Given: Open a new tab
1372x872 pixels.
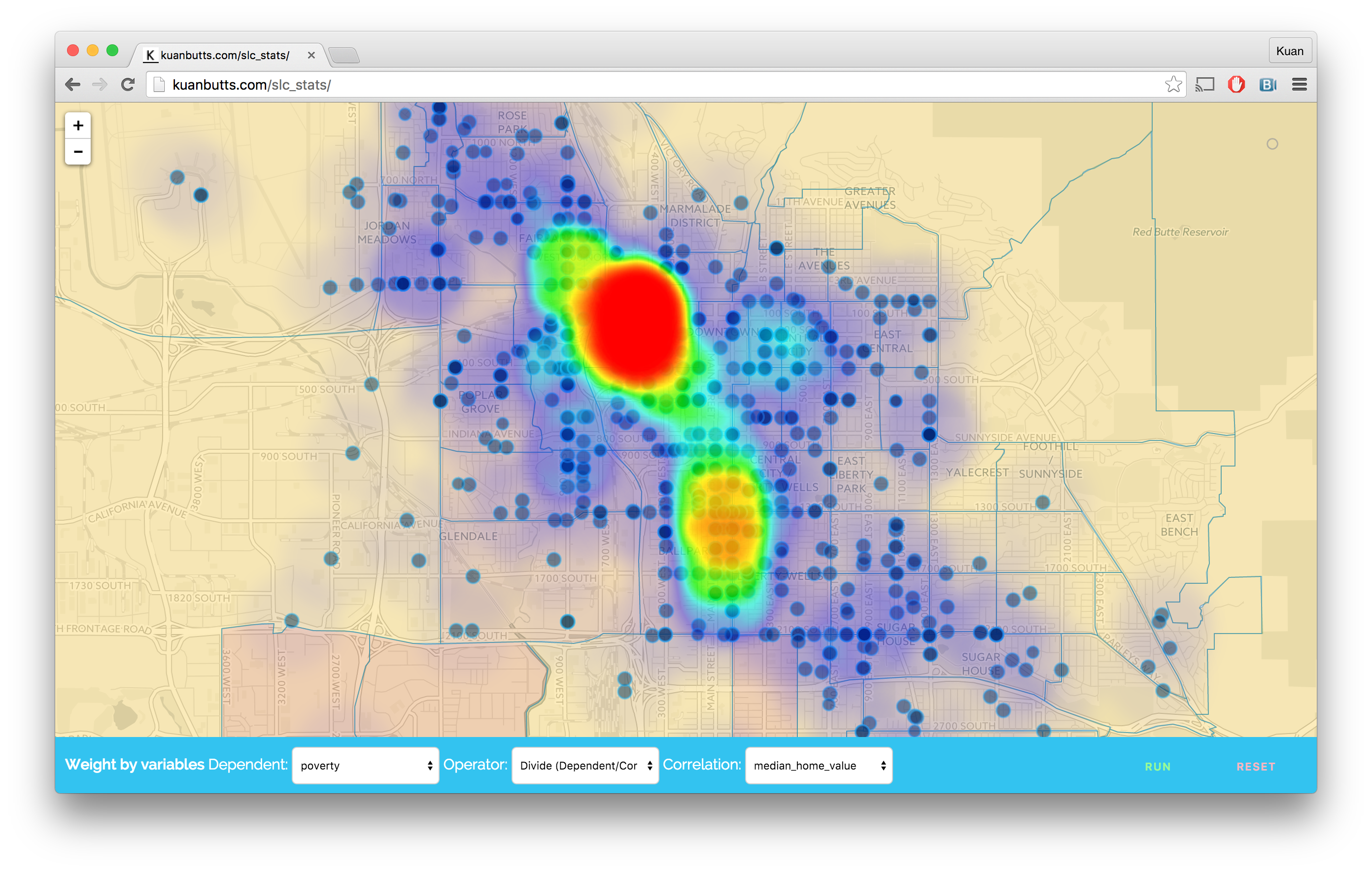Looking at the screenshot, I should click(344, 55).
